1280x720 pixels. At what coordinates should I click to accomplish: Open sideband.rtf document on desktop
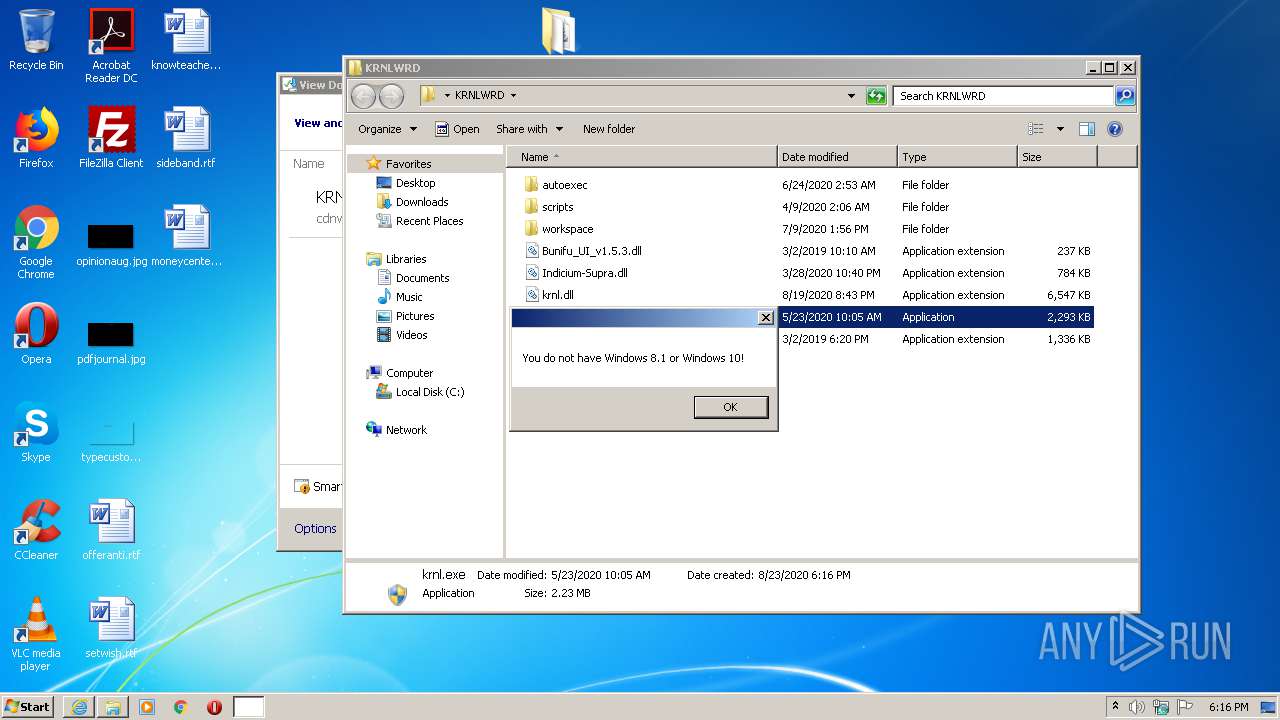(186, 138)
